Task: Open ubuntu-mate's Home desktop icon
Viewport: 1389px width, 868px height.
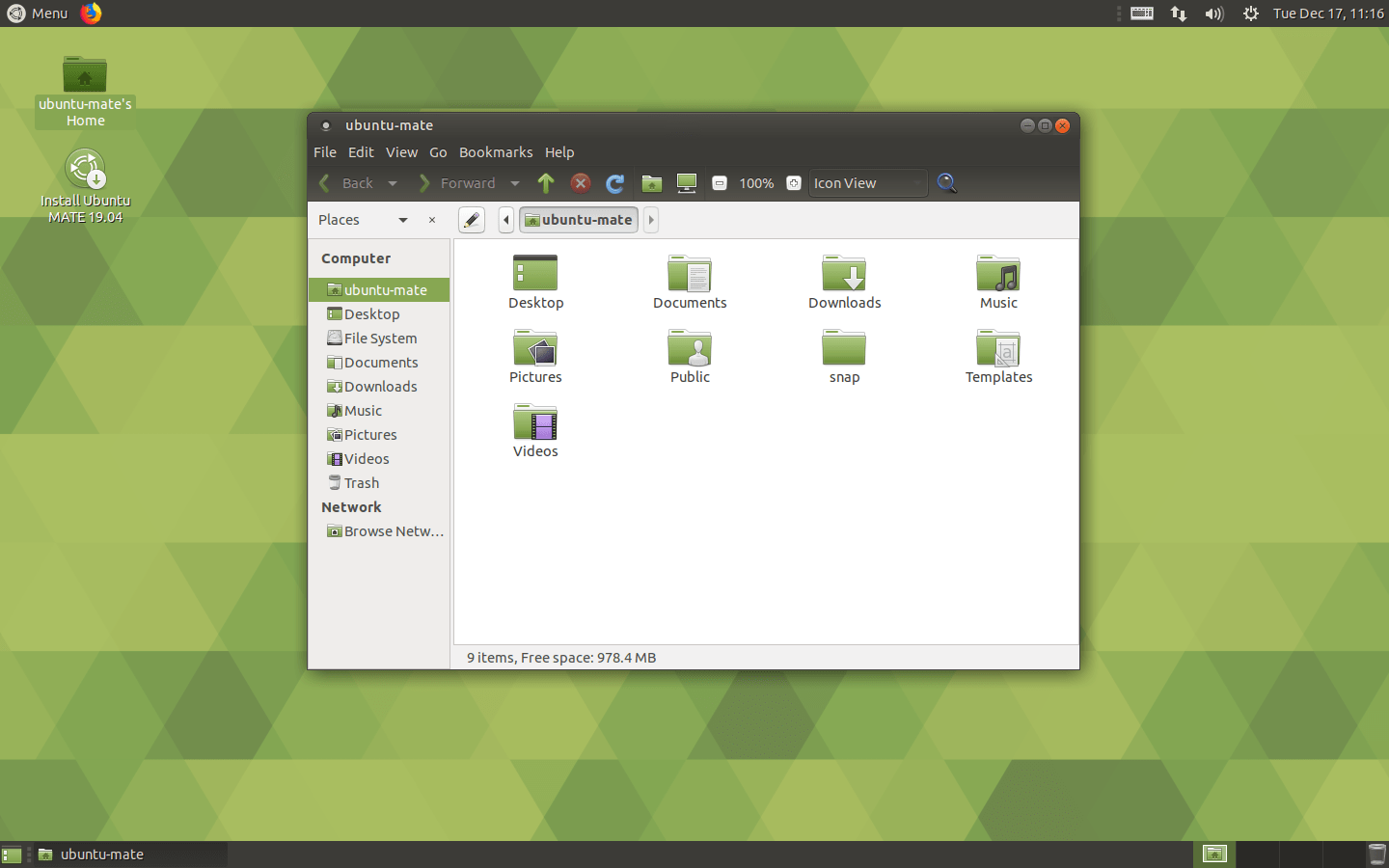Action: (85, 74)
